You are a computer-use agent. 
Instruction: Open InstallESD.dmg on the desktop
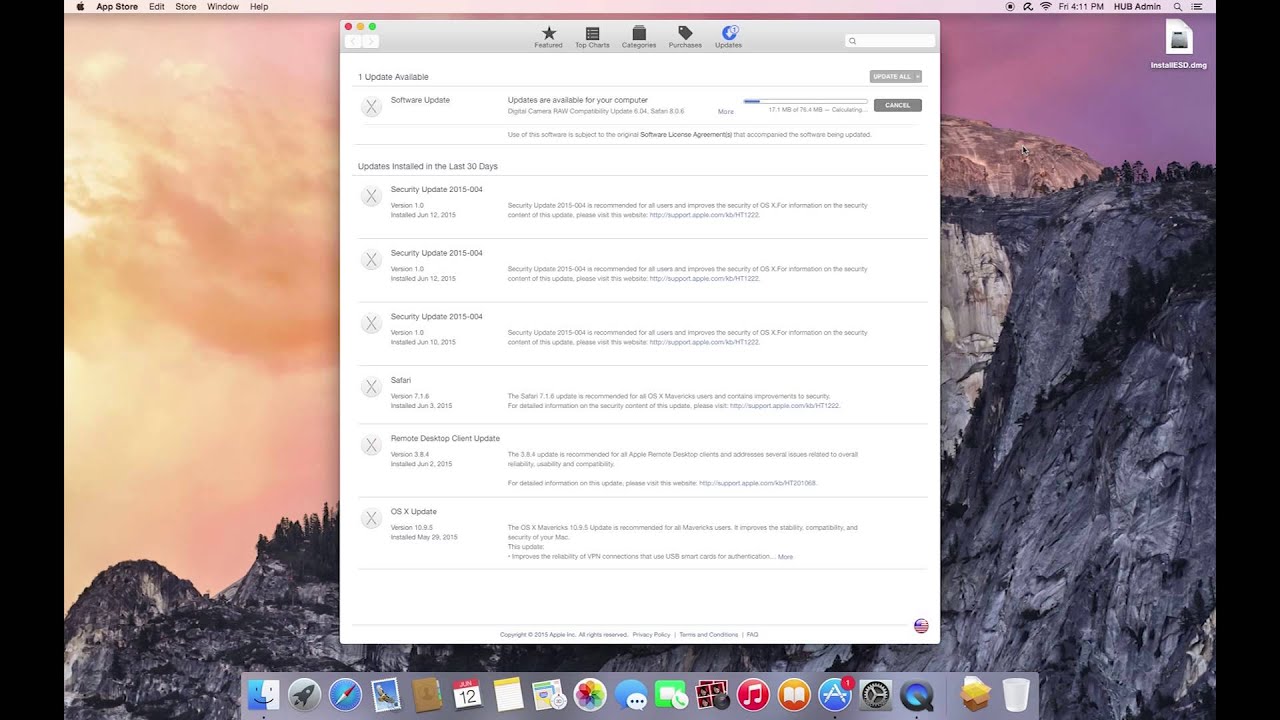click(x=1179, y=44)
